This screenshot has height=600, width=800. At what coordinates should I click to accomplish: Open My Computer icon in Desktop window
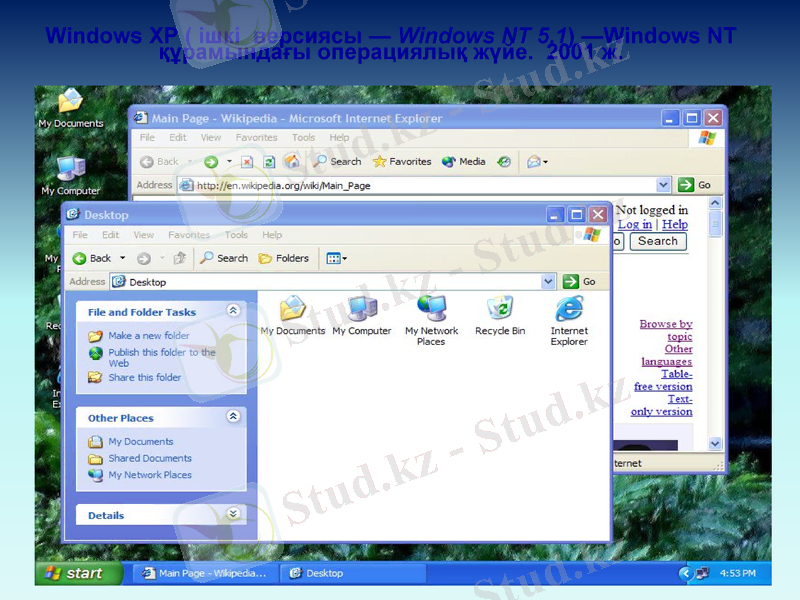tap(362, 310)
